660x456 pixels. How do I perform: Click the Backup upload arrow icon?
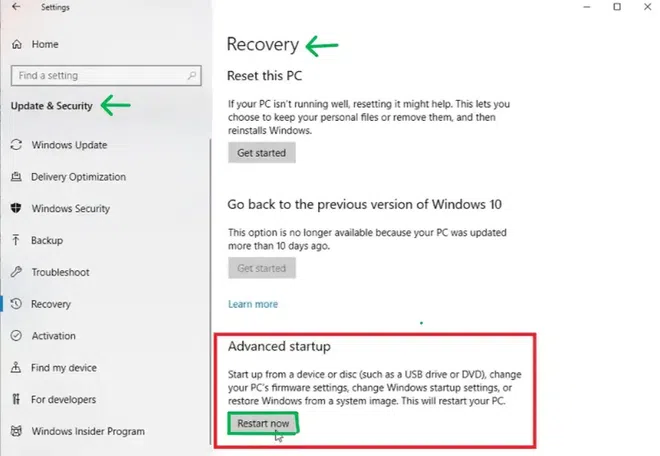16,241
